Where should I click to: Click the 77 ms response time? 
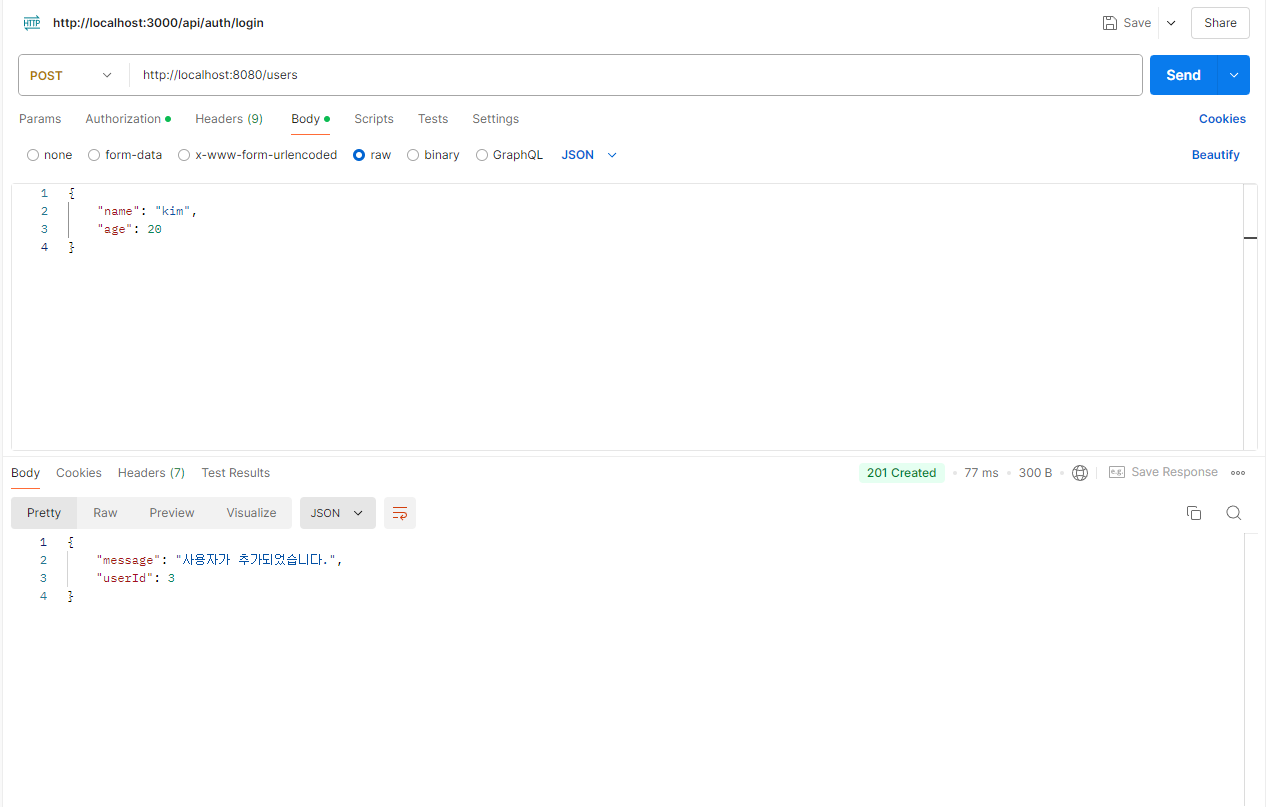click(x=981, y=473)
